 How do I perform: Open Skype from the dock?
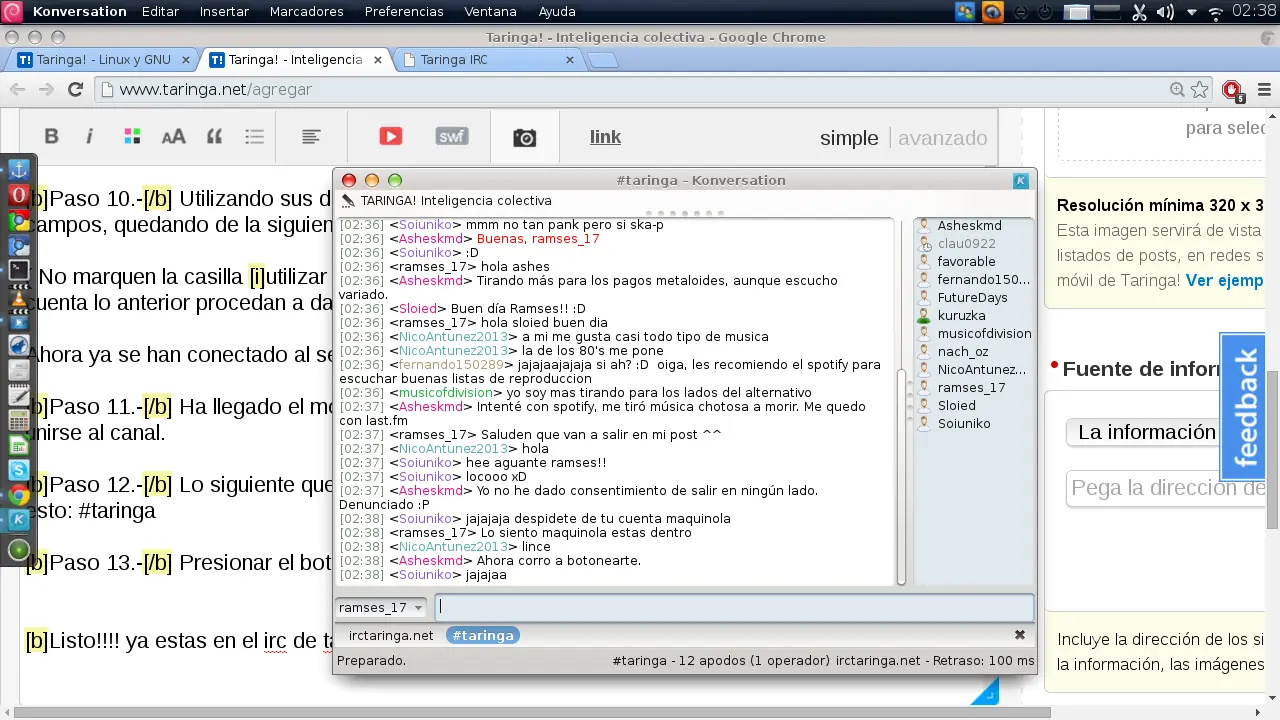pyautogui.click(x=18, y=469)
